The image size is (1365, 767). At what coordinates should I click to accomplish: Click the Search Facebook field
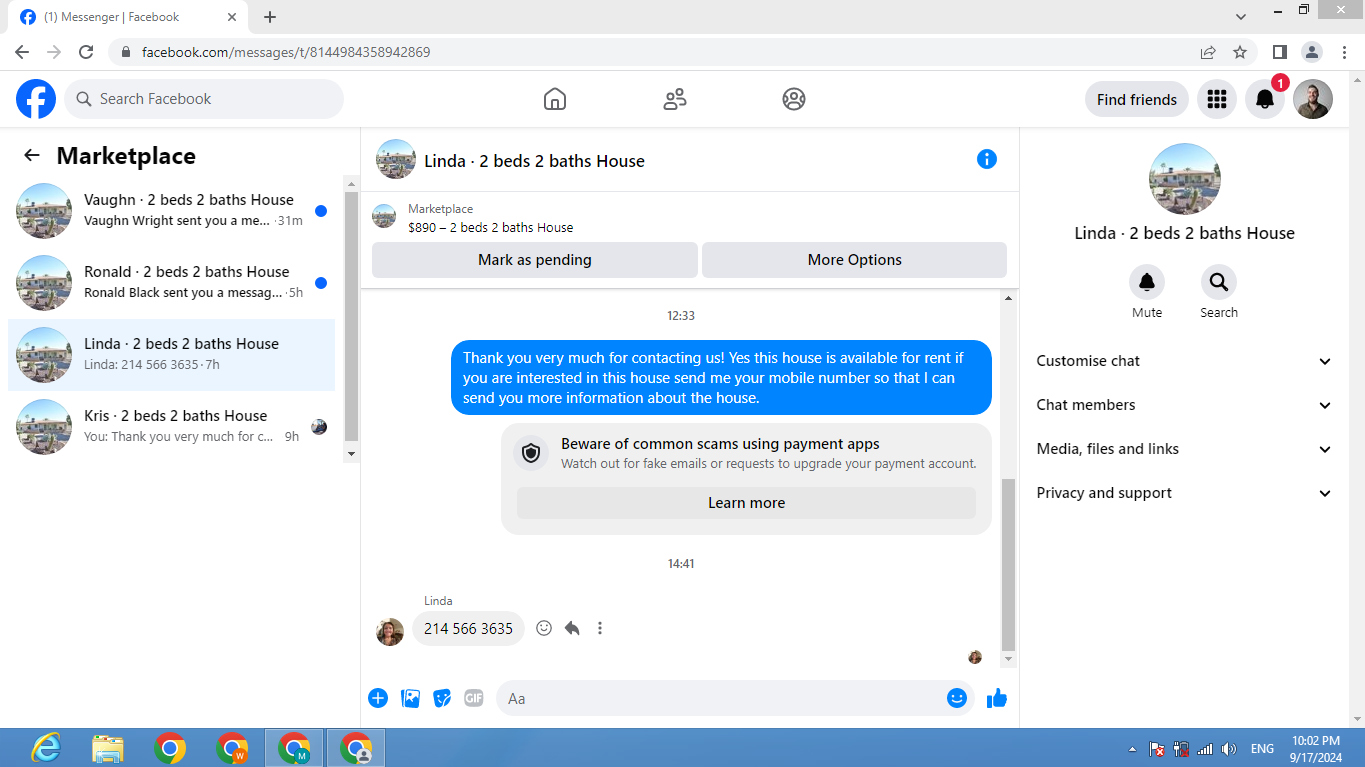(x=204, y=99)
